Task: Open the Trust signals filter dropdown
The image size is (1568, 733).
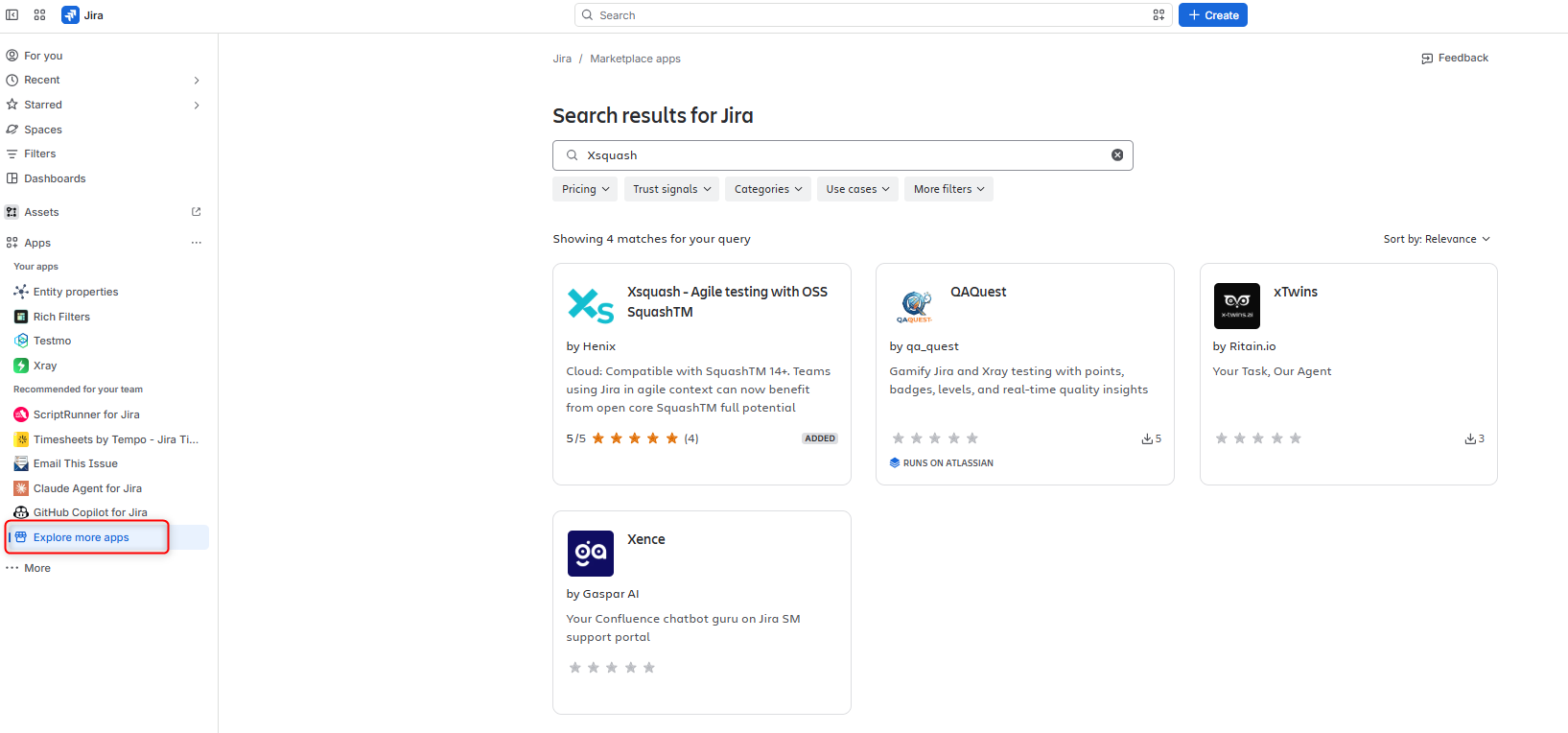Action: tap(672, 189)
